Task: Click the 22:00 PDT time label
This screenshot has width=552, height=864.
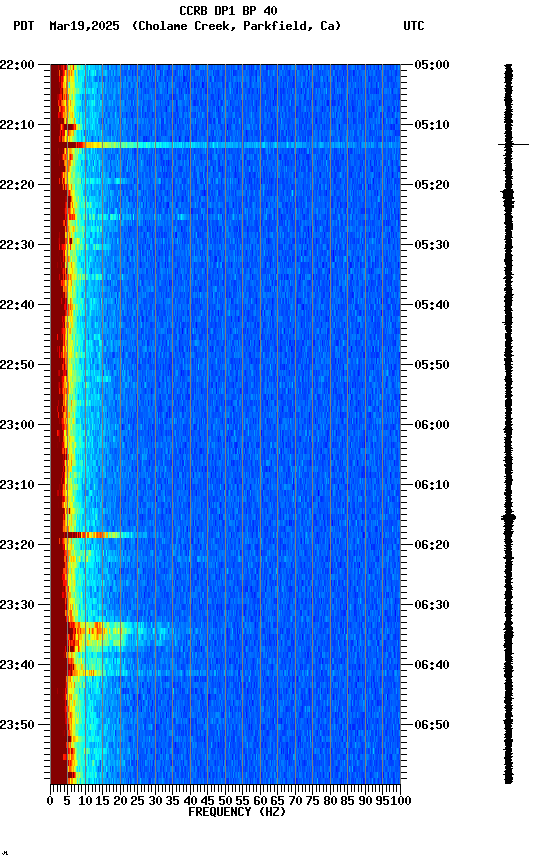Action: pos(17,65)
